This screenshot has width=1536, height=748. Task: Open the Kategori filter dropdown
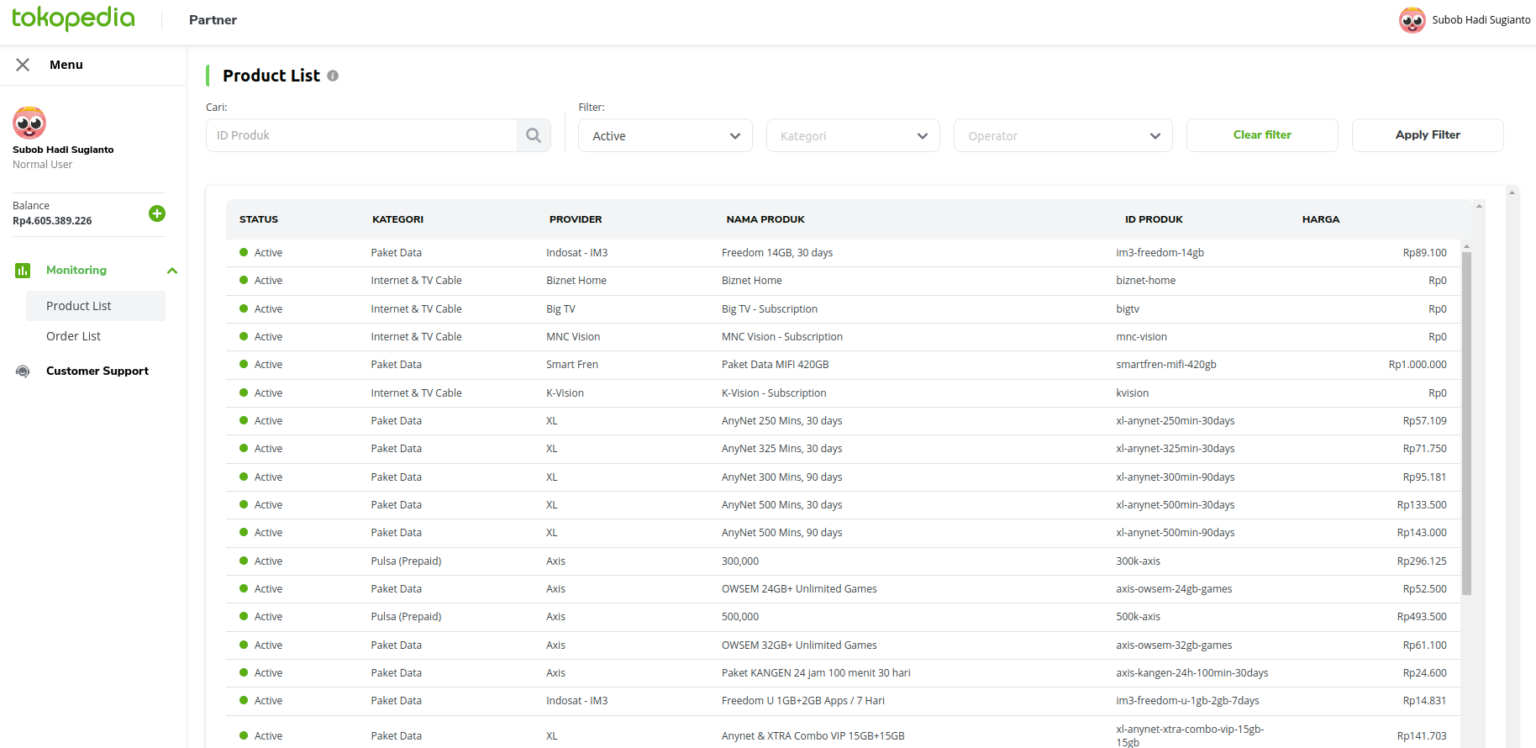coord(853,136)
